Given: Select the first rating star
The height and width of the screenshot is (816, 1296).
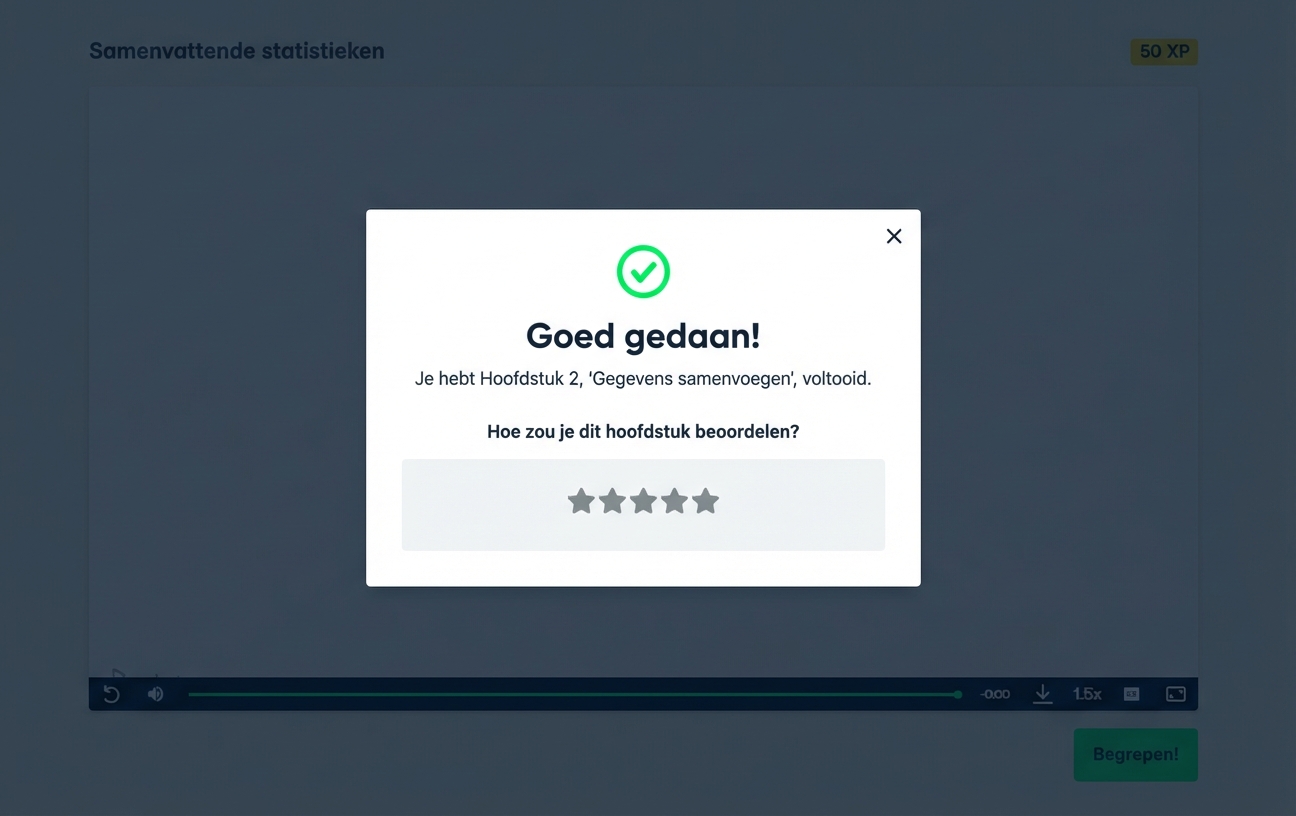Looking at the screenshot, I should pos(581,501).
